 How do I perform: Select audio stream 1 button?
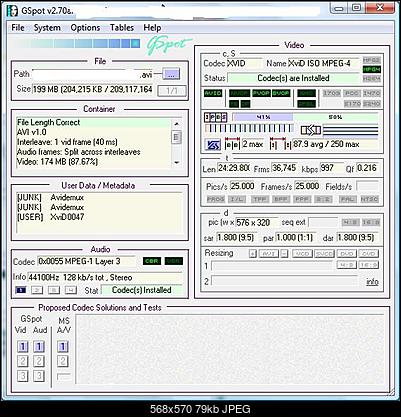click(x=21, y=290)
